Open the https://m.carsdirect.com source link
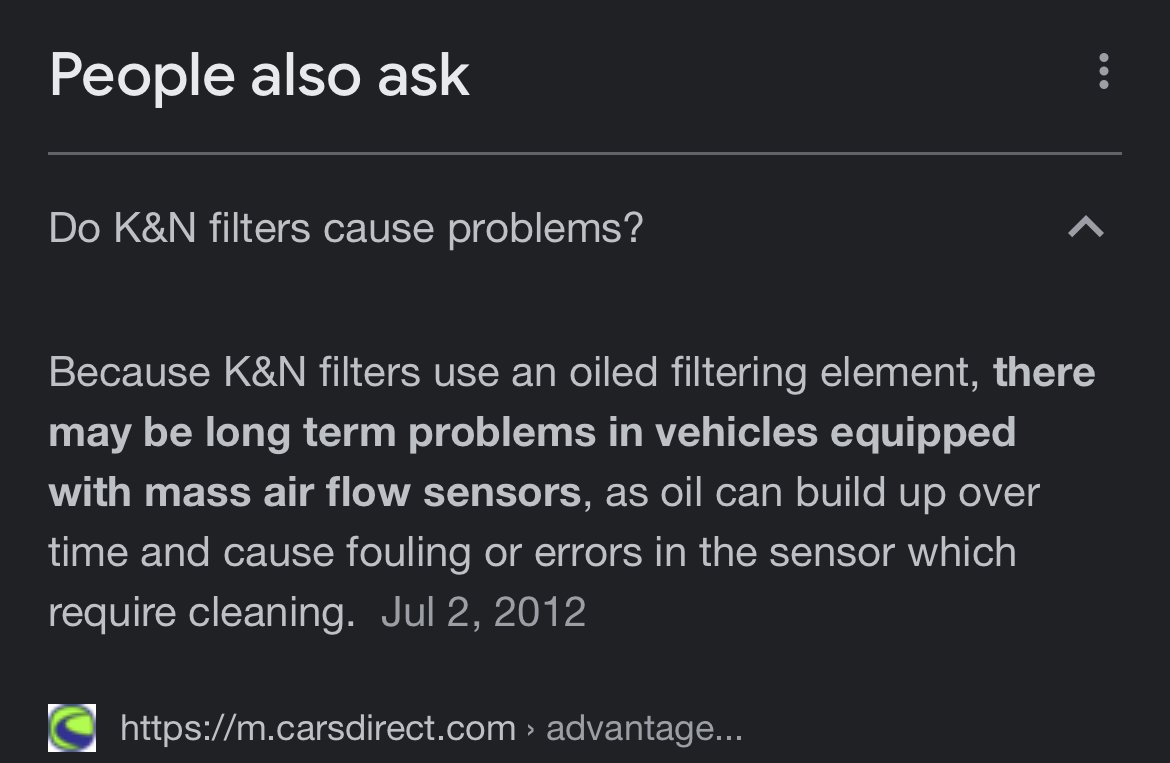The height and width of the screenshot is (763, 1170). (x=318, y=728)
